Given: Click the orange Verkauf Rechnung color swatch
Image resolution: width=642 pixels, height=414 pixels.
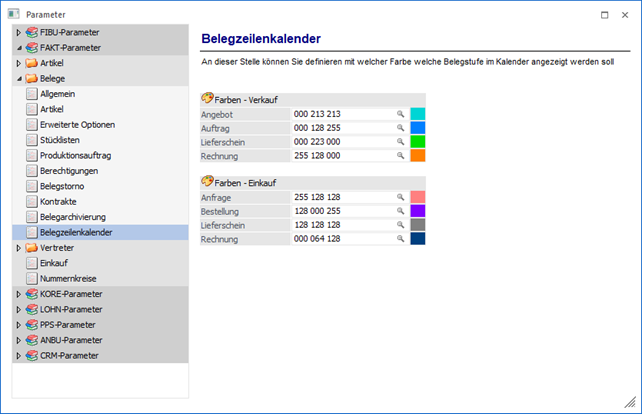Looking at the screenshot, I should coord(418,156).
